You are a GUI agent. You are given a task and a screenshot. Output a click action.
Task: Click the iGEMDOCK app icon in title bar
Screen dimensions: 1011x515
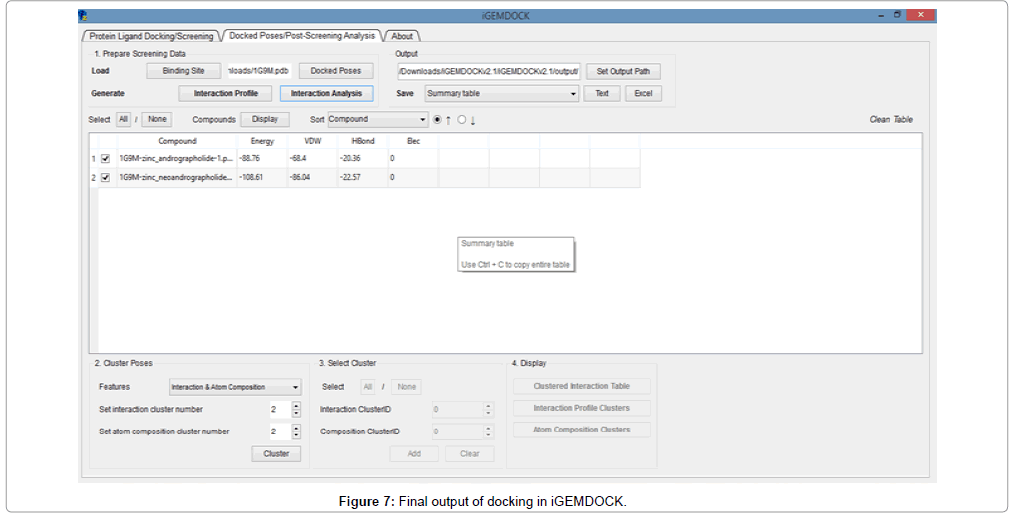click(83, 15)
